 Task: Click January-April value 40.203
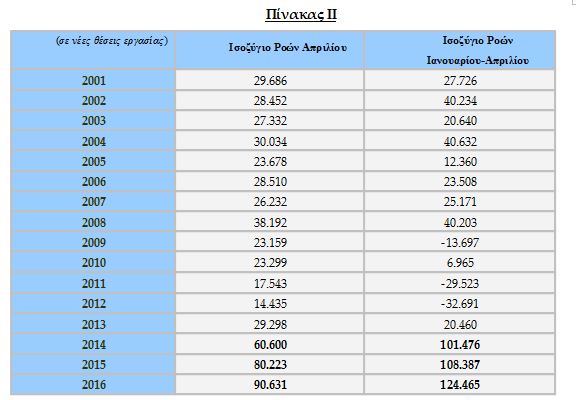click(x=460, y=223)
